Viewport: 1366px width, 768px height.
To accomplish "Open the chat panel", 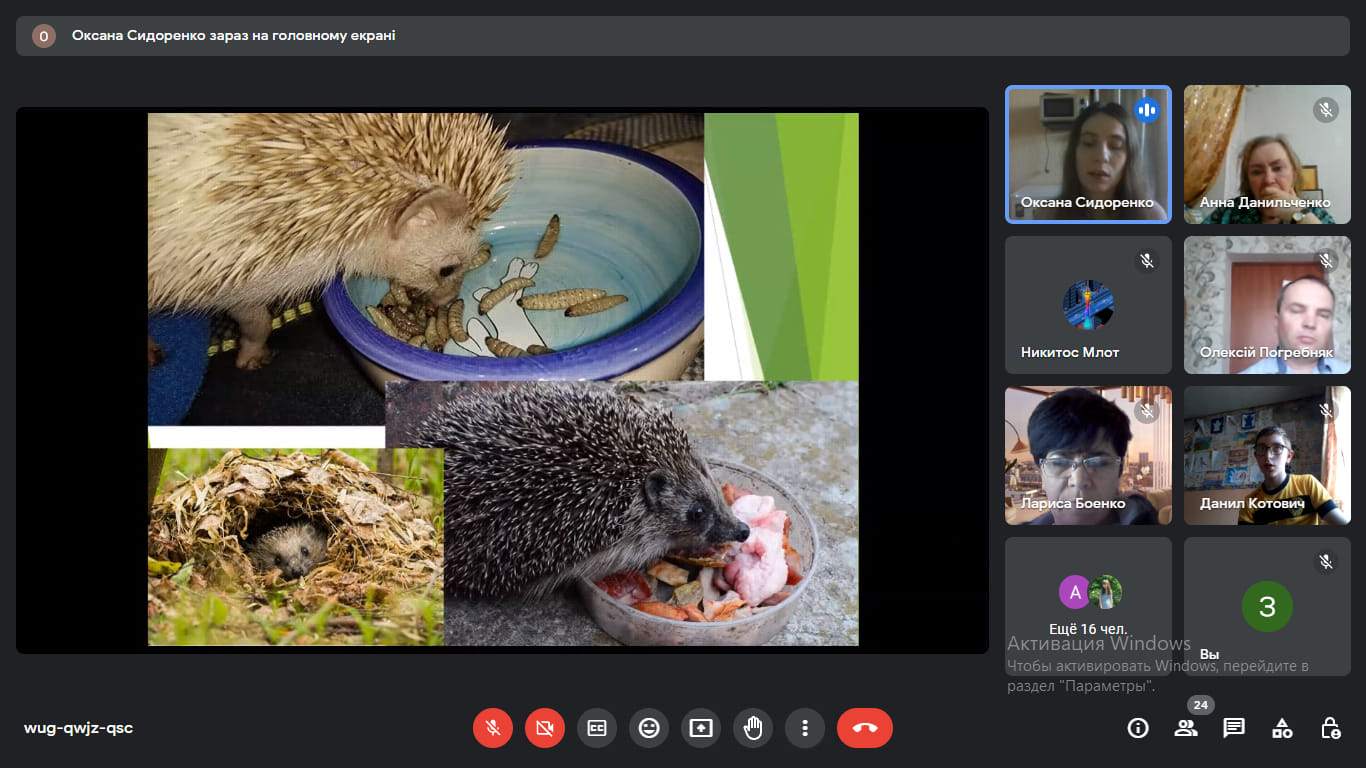I will [1234, 728].
